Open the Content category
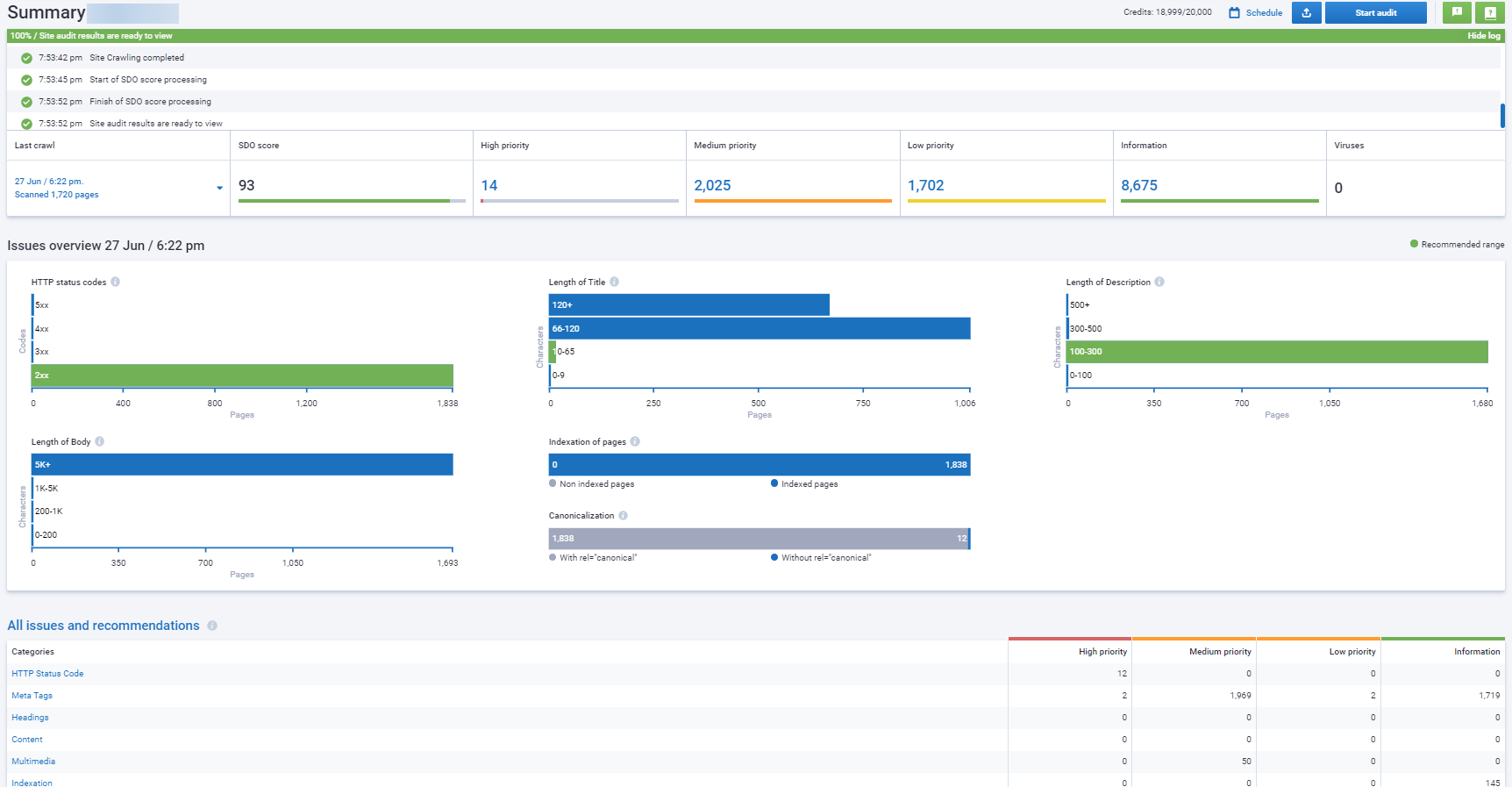Image resolution: width=1512 pixels, height=787 pixels. (27, 740)
